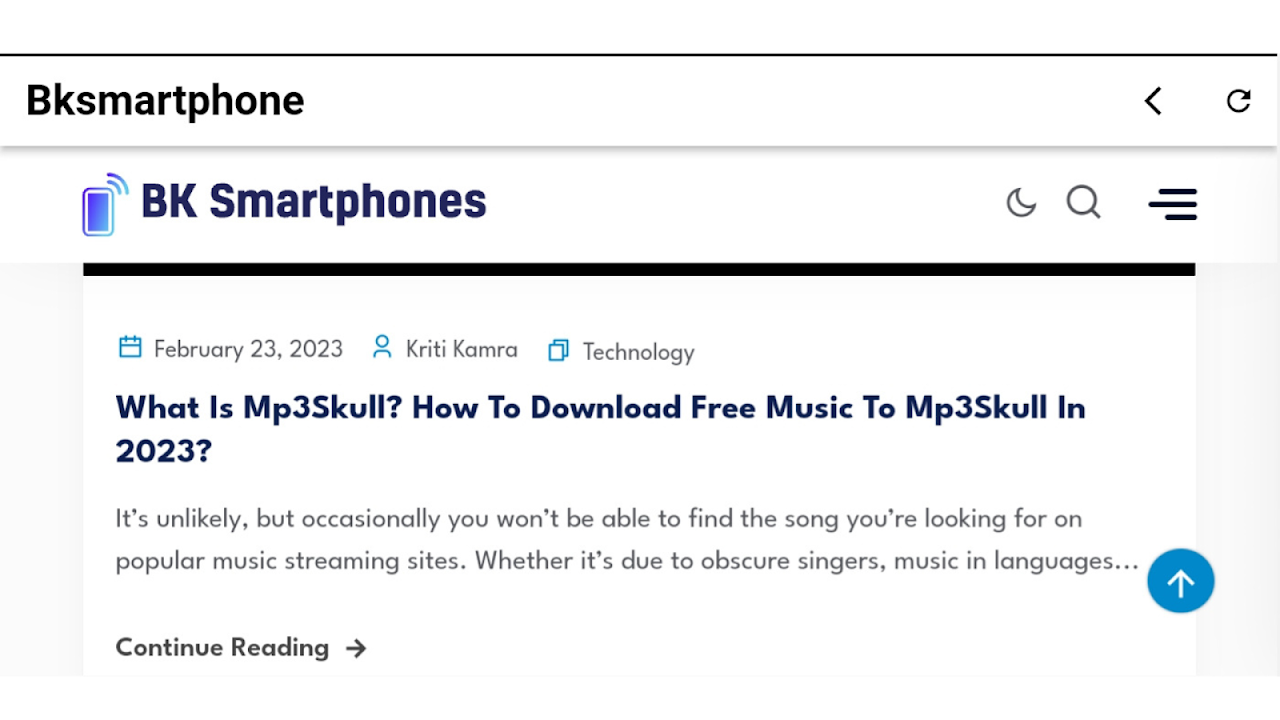Expand the hamburger navigation menu
The image size is (1280, 720).
click(1172, 204)
